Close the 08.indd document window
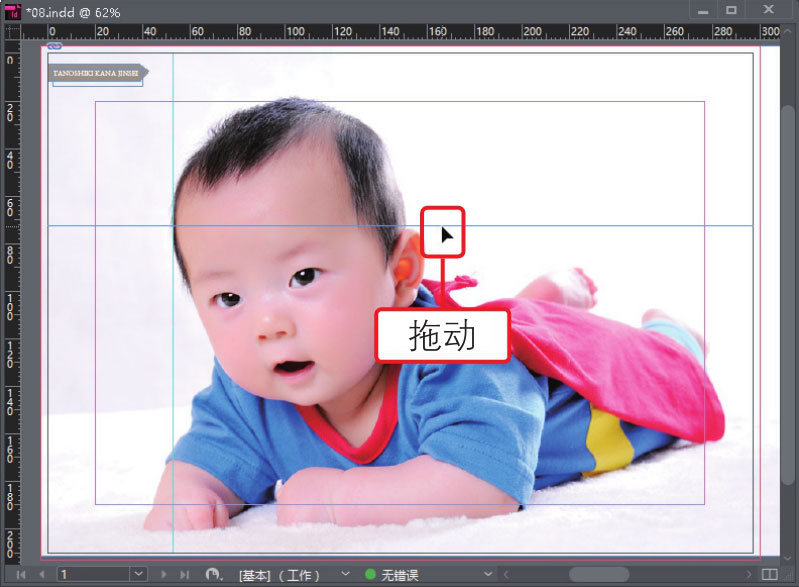 [769, 9]
